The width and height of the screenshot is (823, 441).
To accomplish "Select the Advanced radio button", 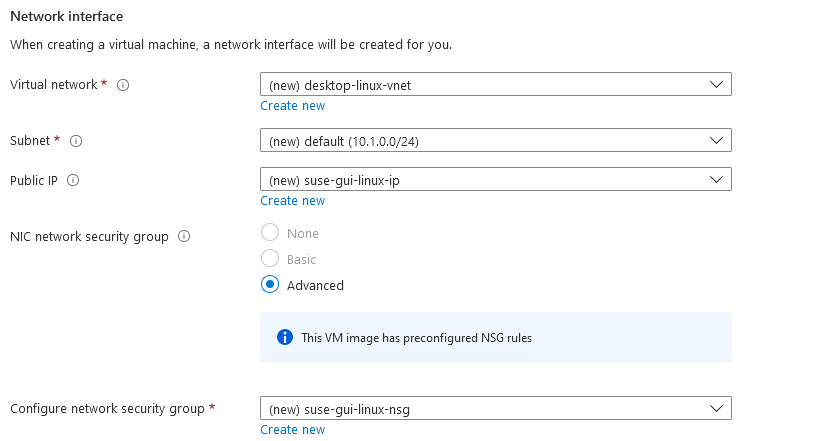I will 270,285.
